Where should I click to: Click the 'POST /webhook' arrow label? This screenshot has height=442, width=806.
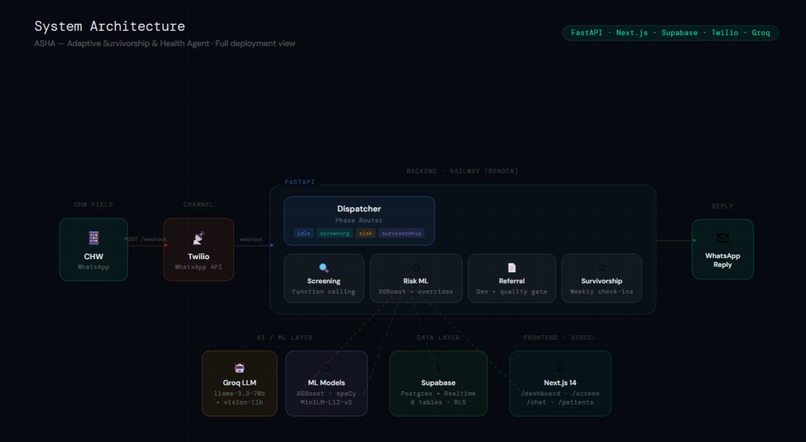click(145, 240)
